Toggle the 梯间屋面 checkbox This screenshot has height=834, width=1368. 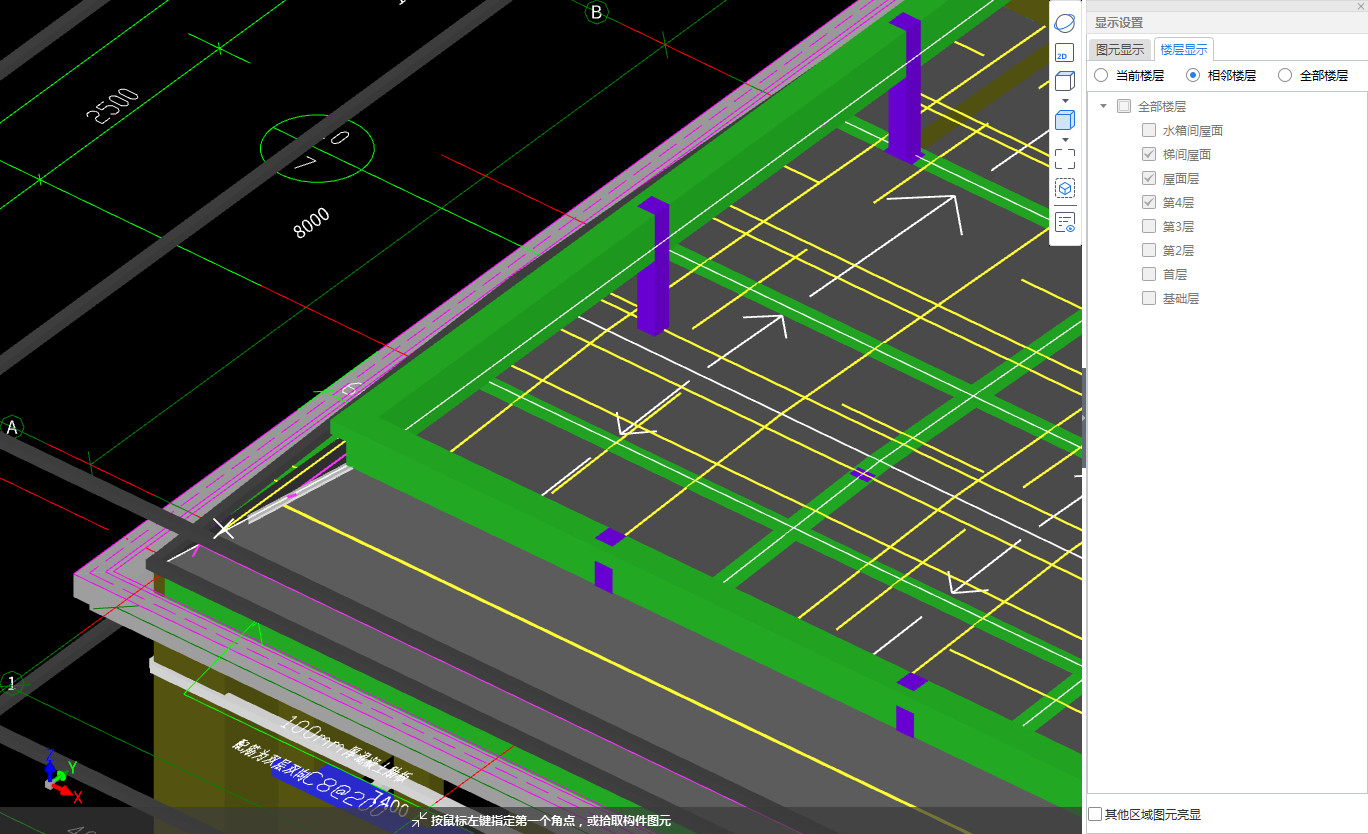tap(1149, 154)
